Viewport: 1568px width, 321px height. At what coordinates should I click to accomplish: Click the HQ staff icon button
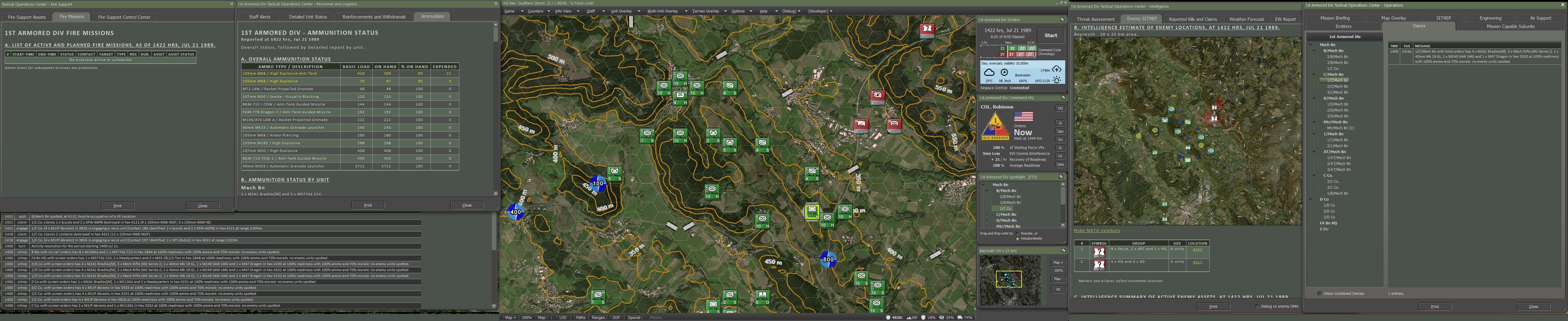tap(1060, 108)
